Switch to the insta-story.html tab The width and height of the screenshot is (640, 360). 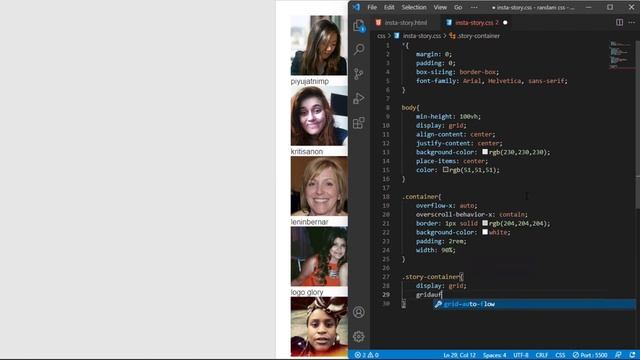click(401, 22)
